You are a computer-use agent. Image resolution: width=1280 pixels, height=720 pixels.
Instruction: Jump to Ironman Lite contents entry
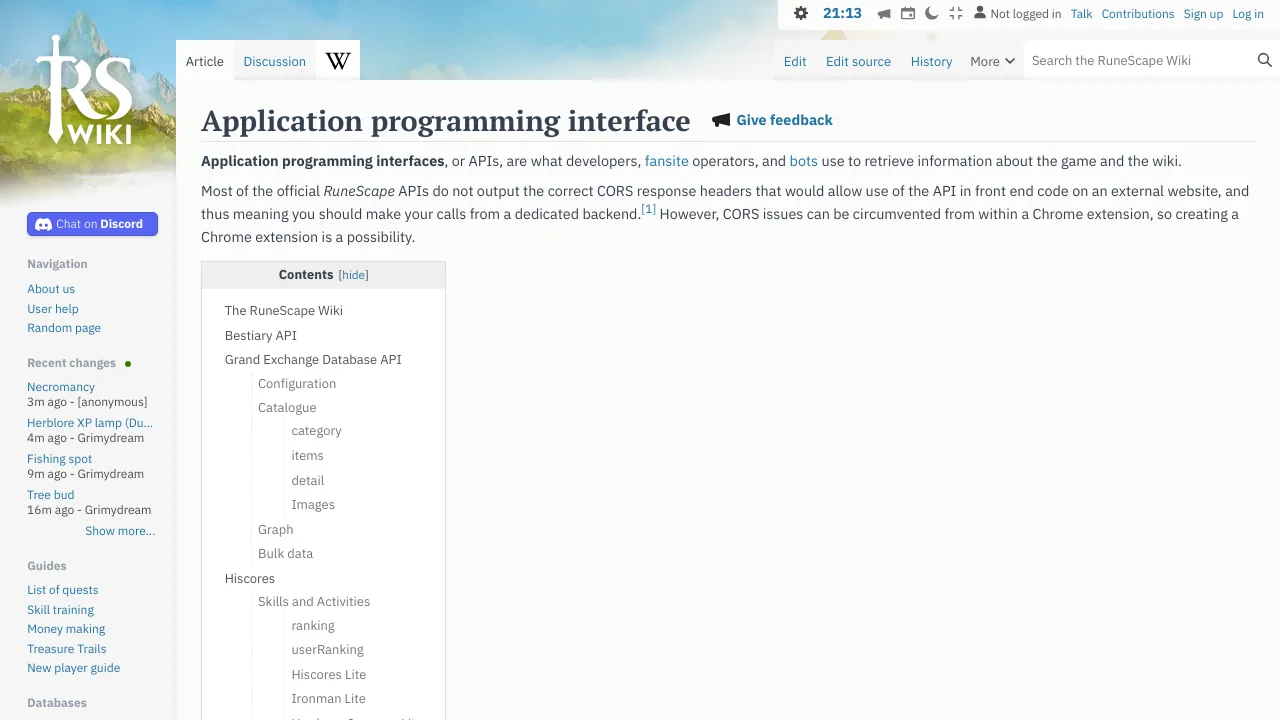point(329,699)
